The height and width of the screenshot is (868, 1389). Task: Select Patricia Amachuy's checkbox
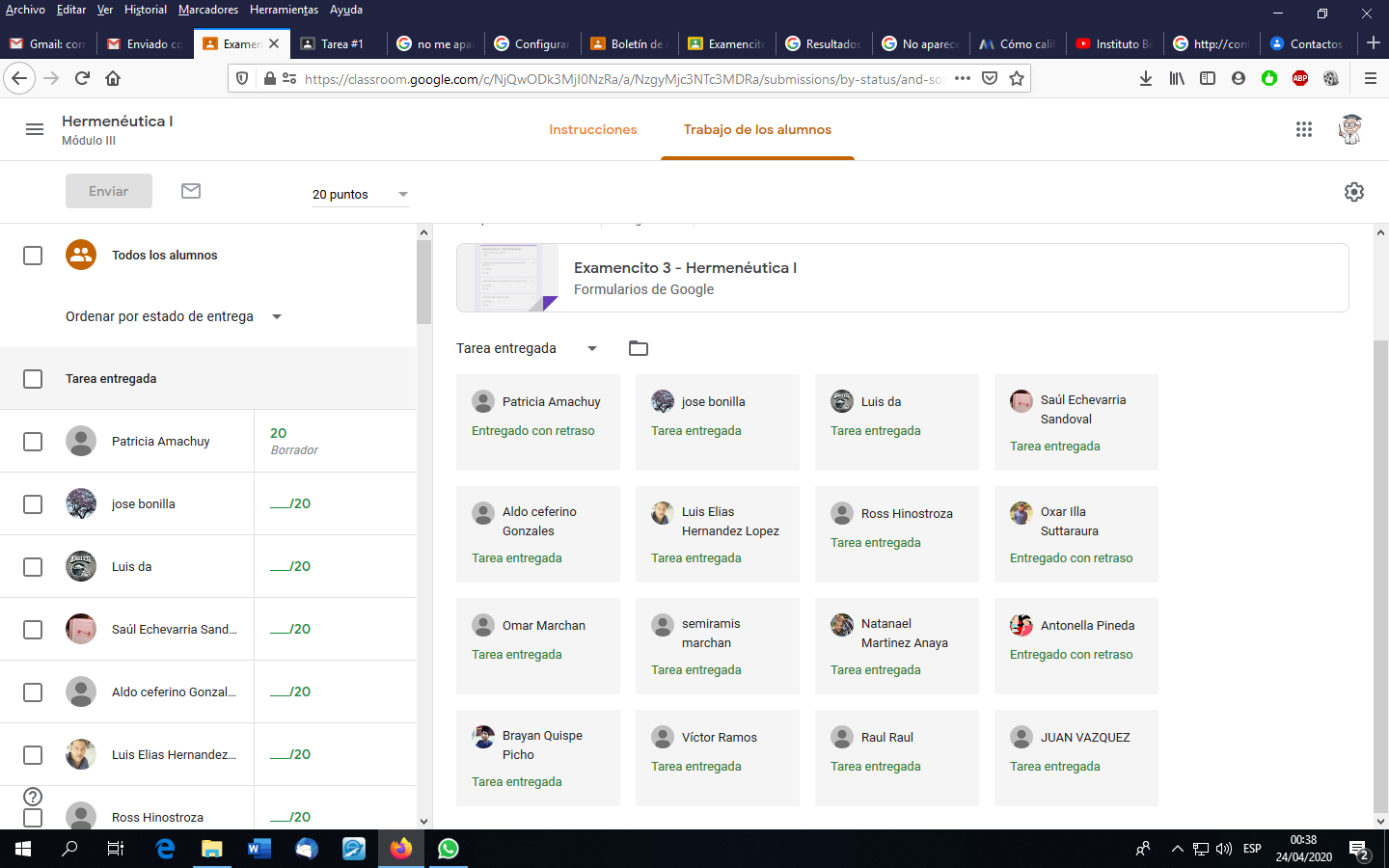tap(33, 441)
